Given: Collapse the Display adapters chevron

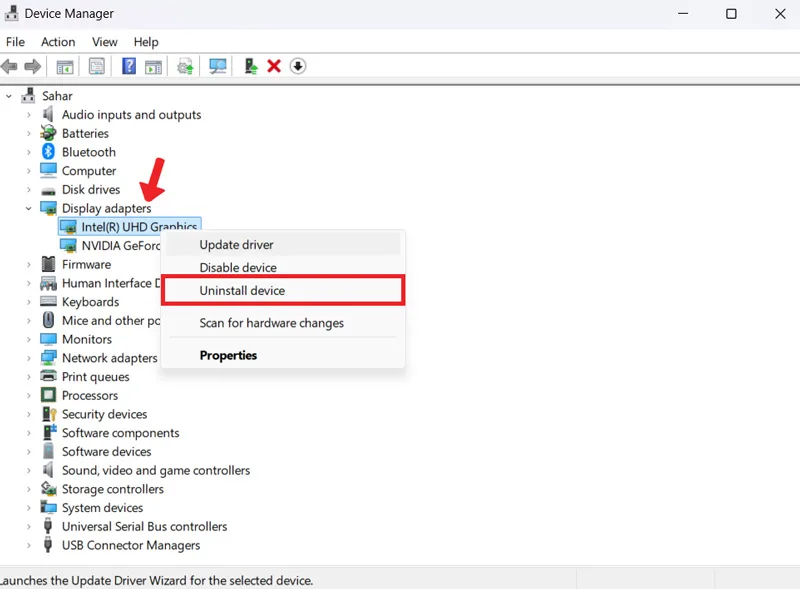Looking at the screenshot, I should (x=29, y=208).
